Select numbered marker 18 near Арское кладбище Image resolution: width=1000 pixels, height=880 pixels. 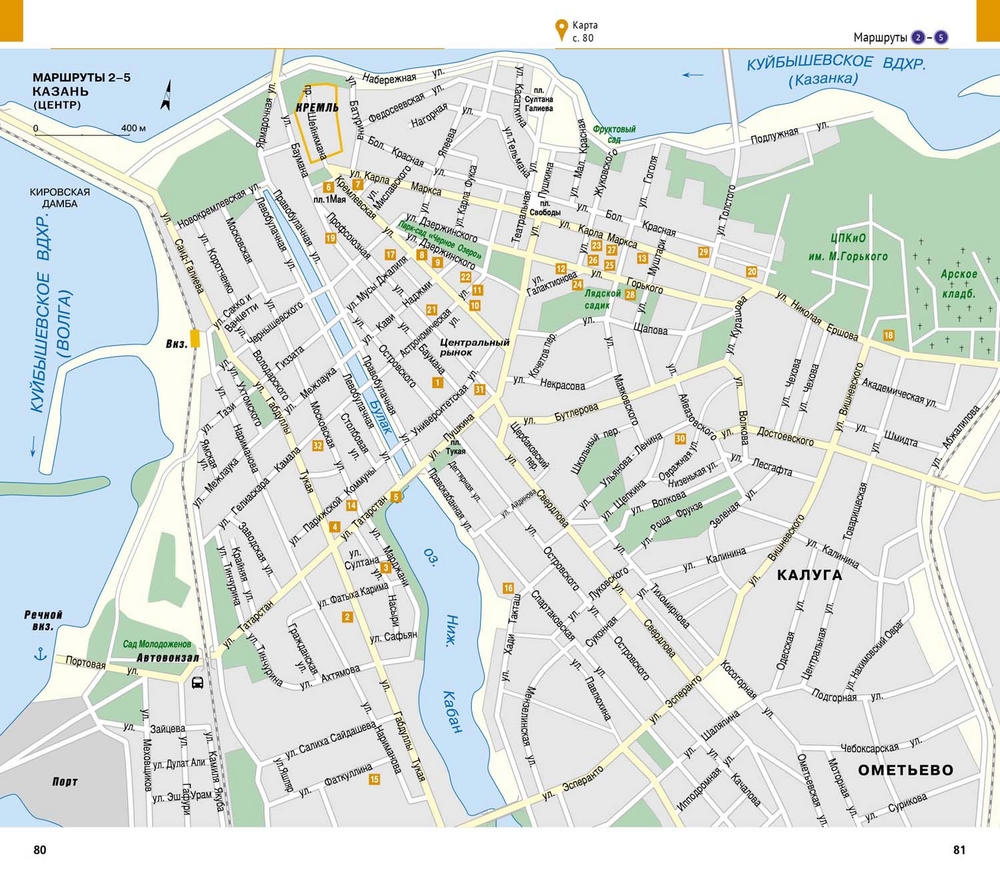888,334
